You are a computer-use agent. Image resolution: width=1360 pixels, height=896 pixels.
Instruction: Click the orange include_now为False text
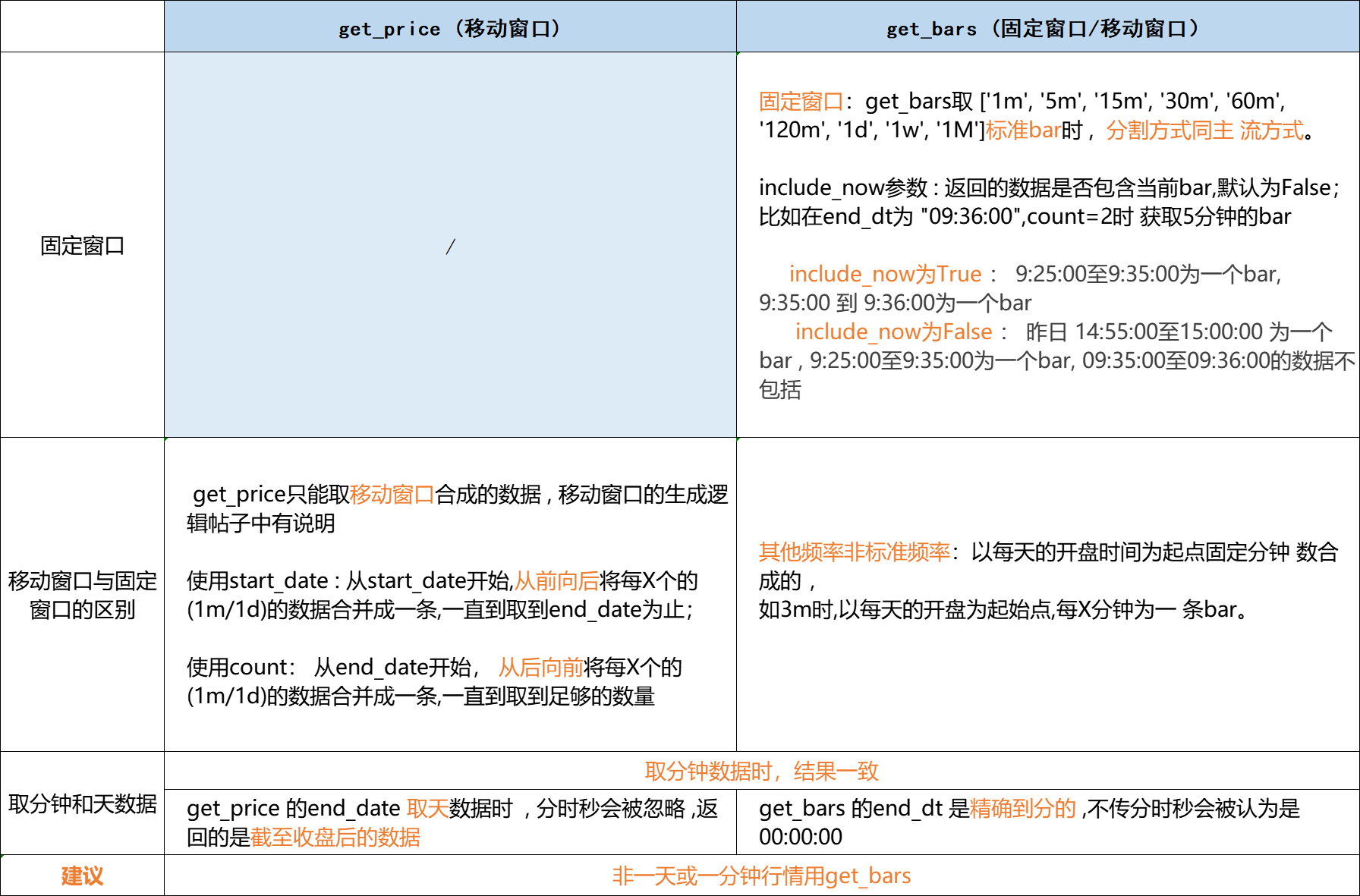pyautogui.click(x=893, y=332)
